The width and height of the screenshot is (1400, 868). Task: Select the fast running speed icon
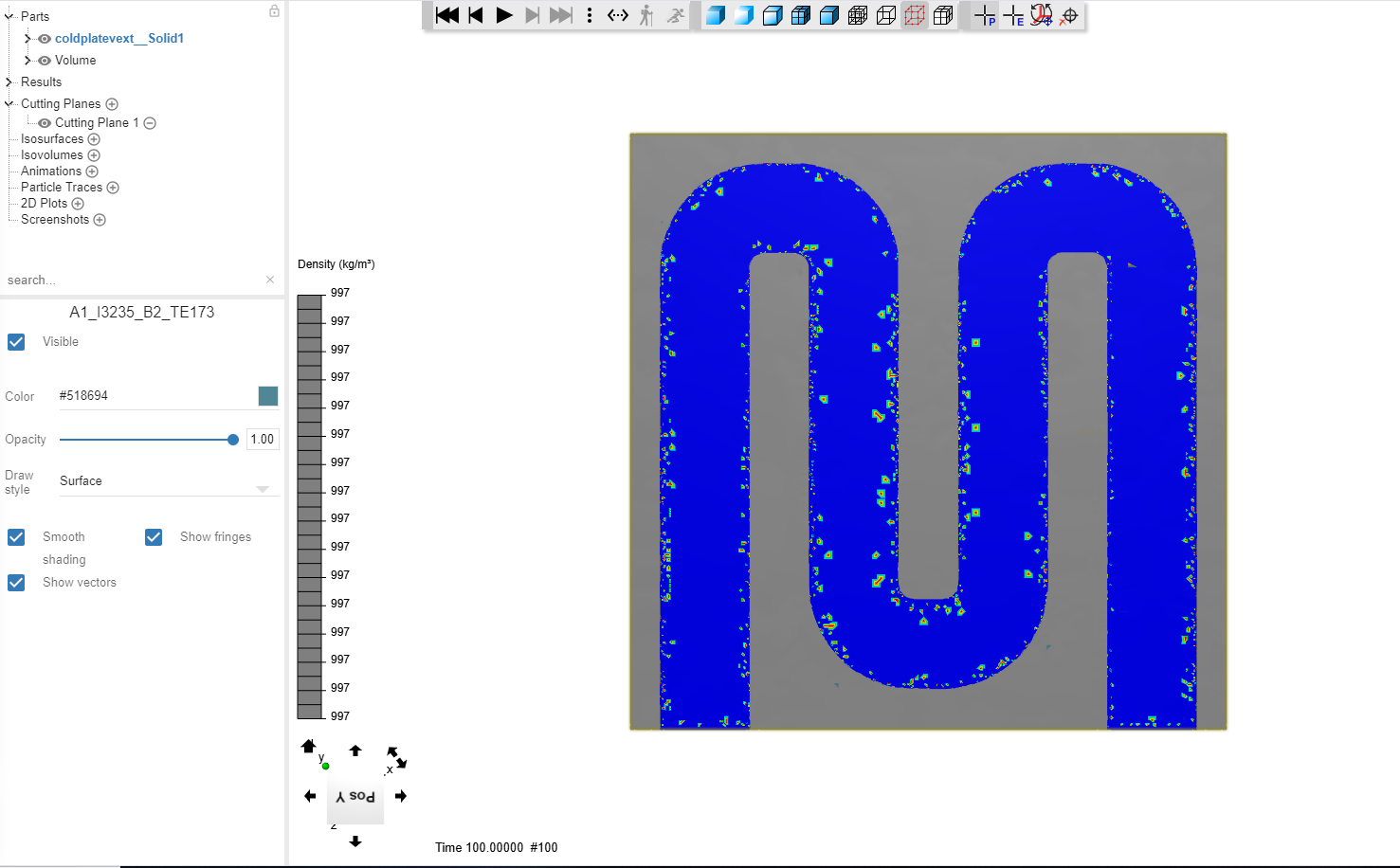click(x=675, y=15)
